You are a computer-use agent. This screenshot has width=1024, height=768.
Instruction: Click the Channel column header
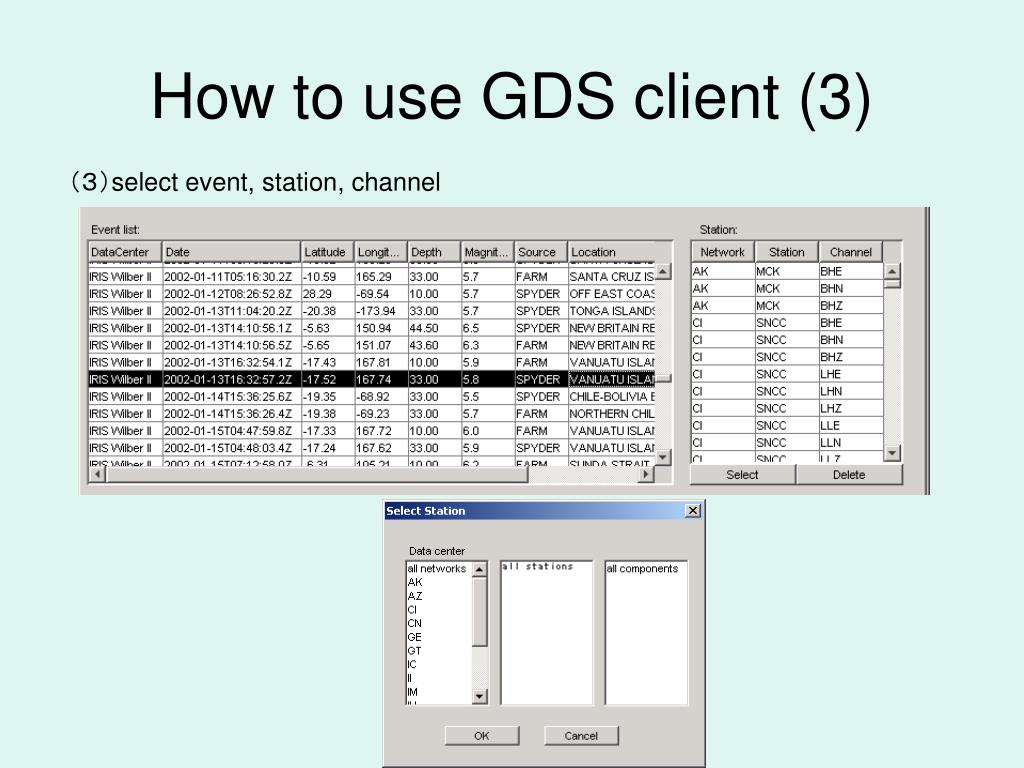point(851,252)
